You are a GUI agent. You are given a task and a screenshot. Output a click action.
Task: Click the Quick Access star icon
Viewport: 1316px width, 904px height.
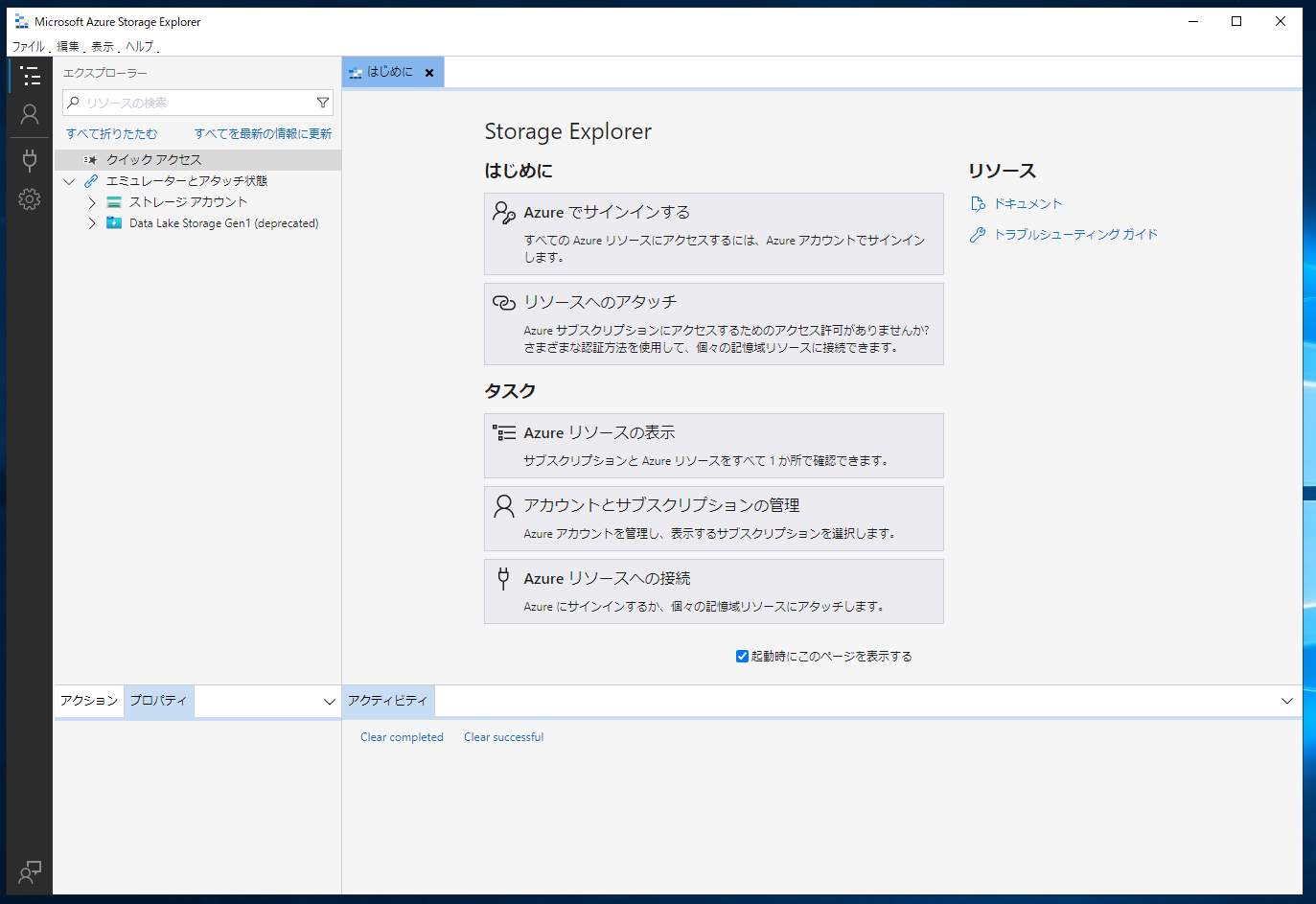point(90,160)
